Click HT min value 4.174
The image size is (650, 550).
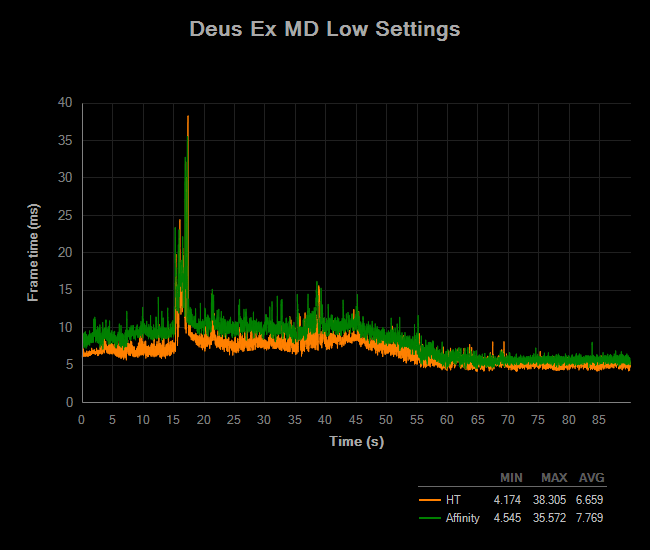507,500
